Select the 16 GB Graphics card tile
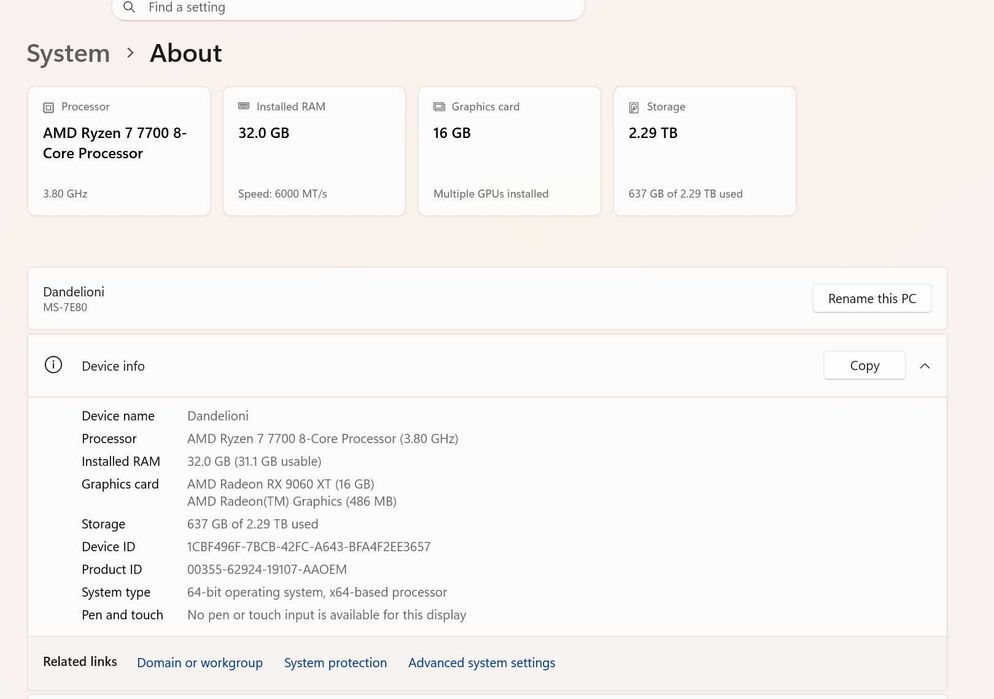 click(510, 151)
